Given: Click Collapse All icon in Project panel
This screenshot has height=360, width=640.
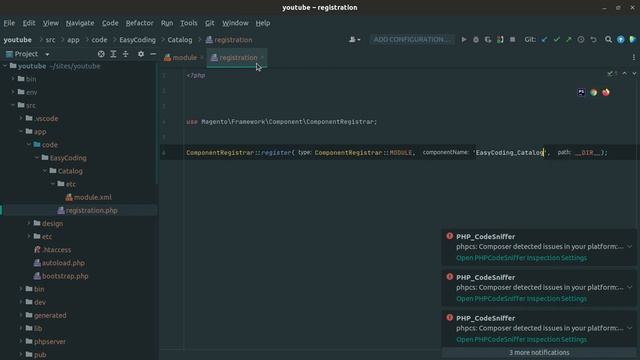Looking at the screenshot, I should [125, 54].
